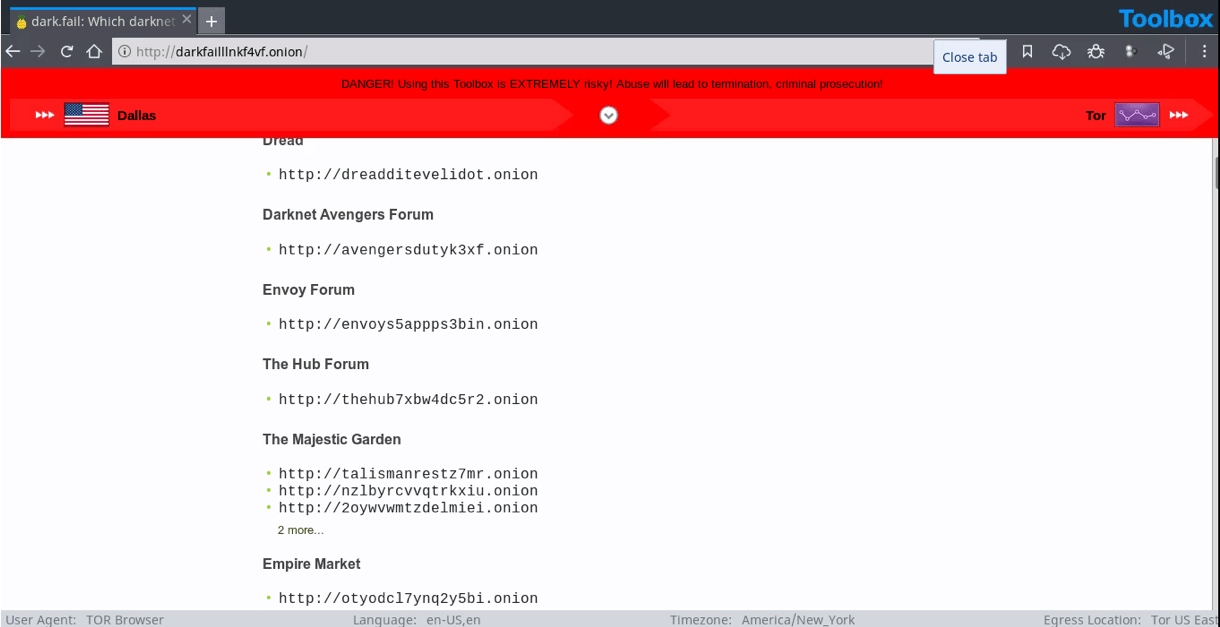
Task: Click the triple arrows beside the US flag
Action: [45, 115]
